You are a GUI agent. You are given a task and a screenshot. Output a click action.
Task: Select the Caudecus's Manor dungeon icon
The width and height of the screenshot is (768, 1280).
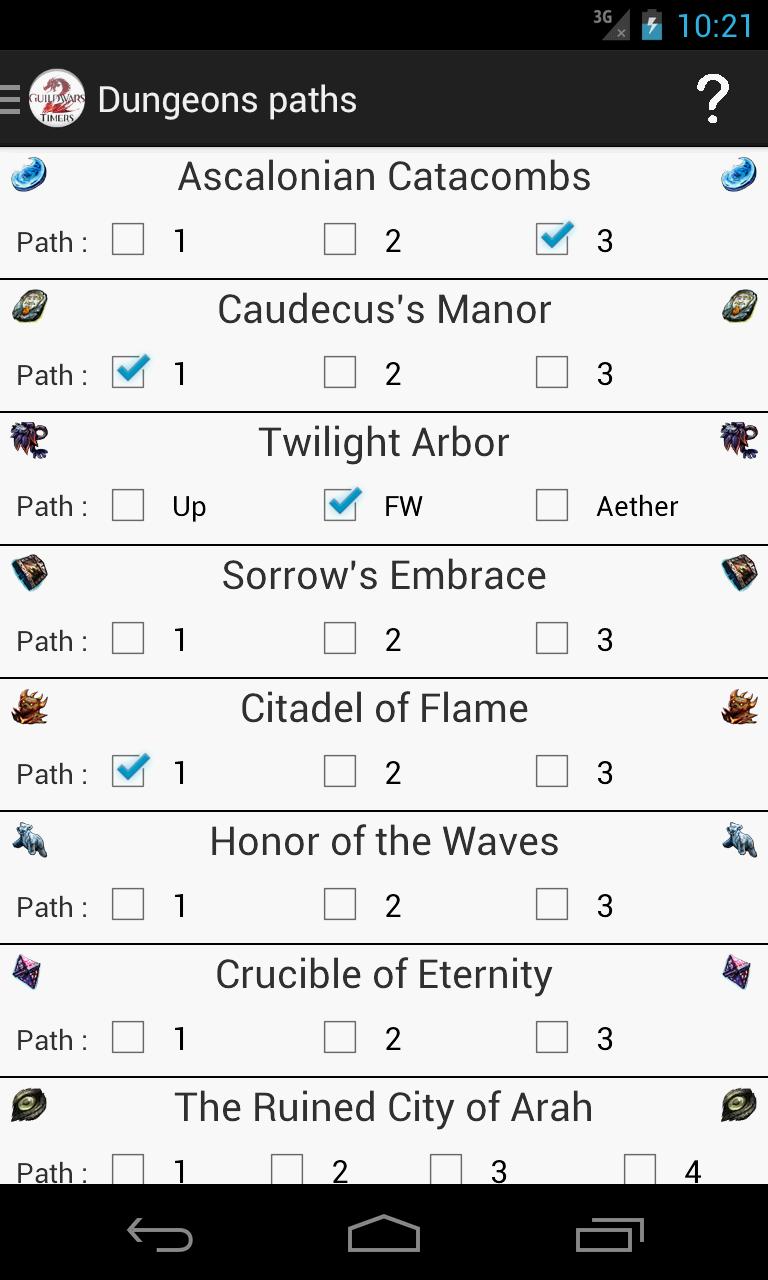click(30, 307)
